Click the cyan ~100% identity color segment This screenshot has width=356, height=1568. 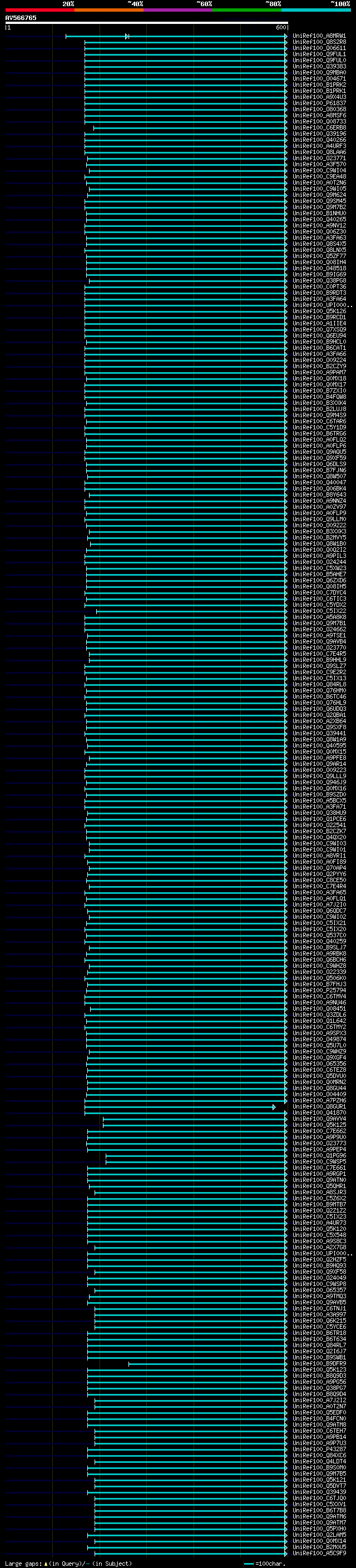click(316, 10)
